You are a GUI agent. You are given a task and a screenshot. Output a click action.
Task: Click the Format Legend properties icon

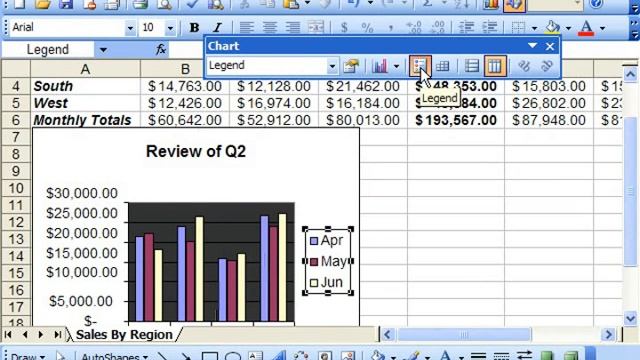click(351, 66)
